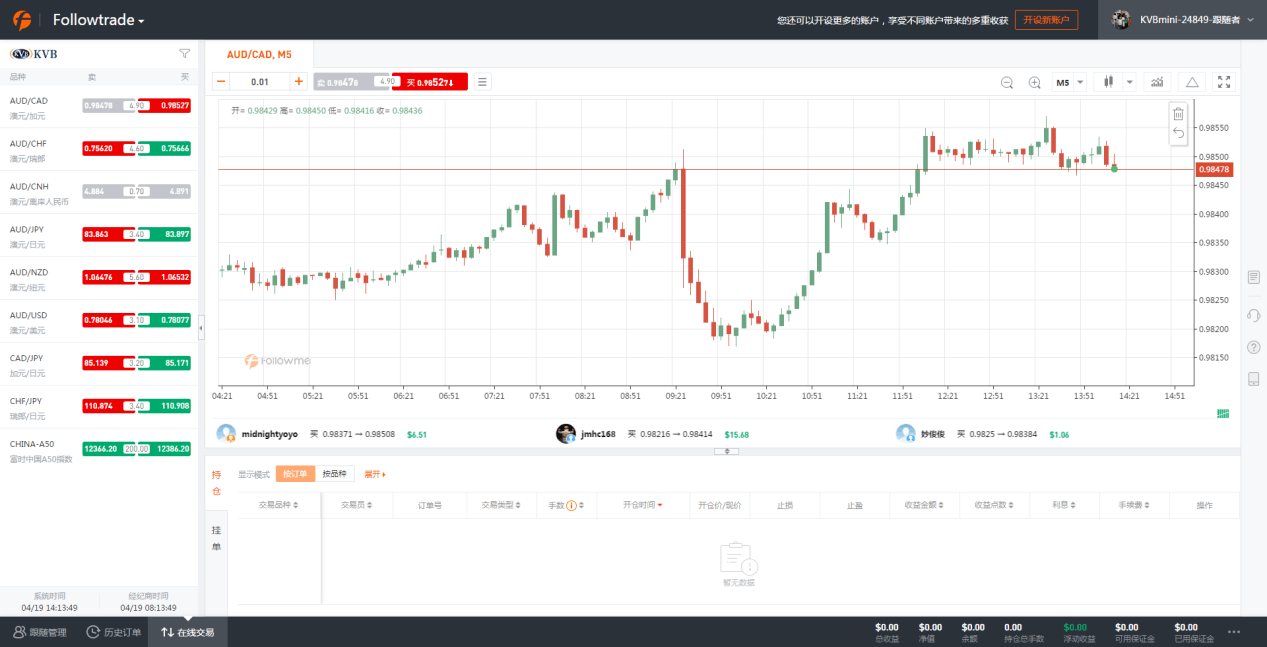The height and width of the screenshot is (647, 1267).
Task: Click the filter funnel icon in KVB panel
Action: (x=184, y=54)
